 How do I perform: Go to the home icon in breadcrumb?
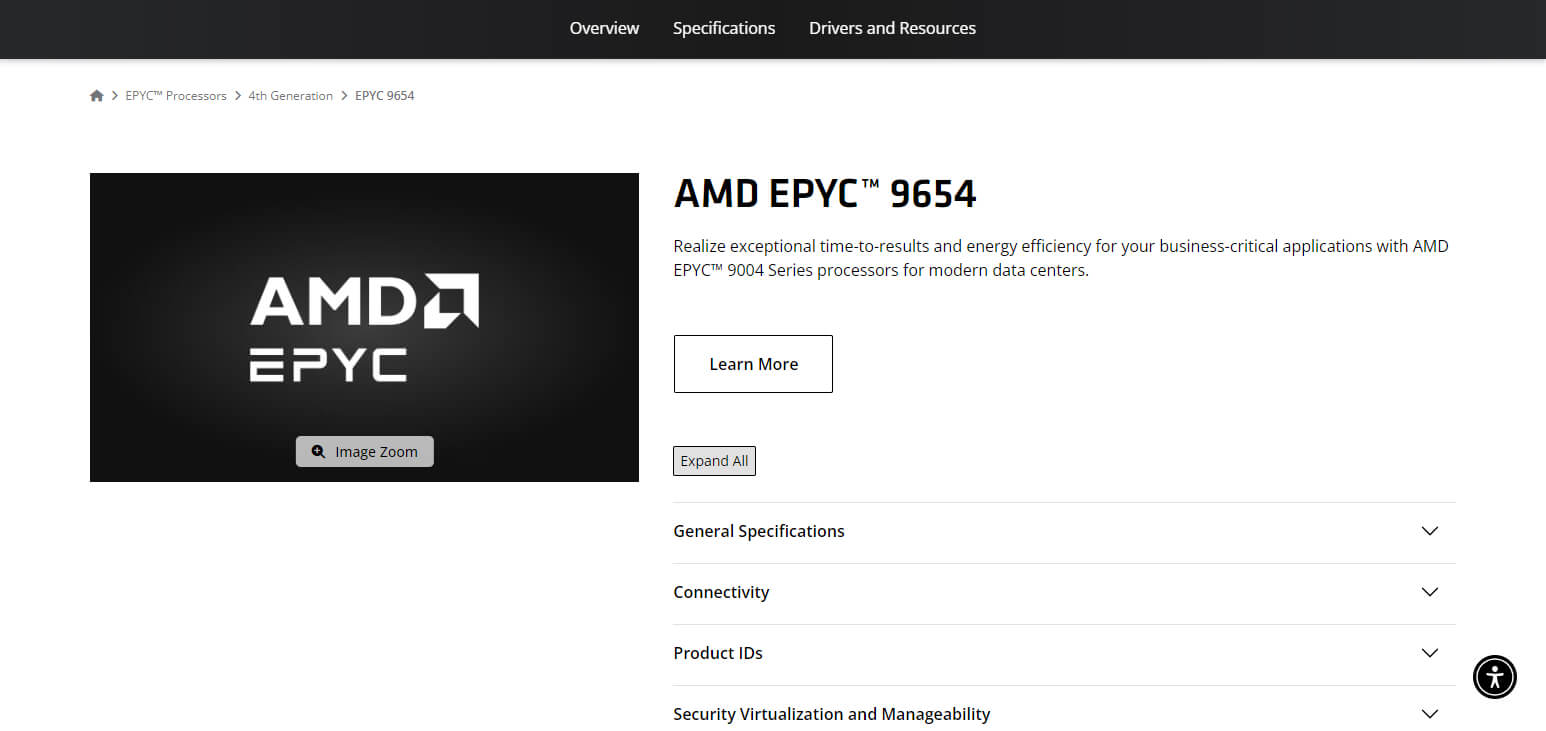97,96
